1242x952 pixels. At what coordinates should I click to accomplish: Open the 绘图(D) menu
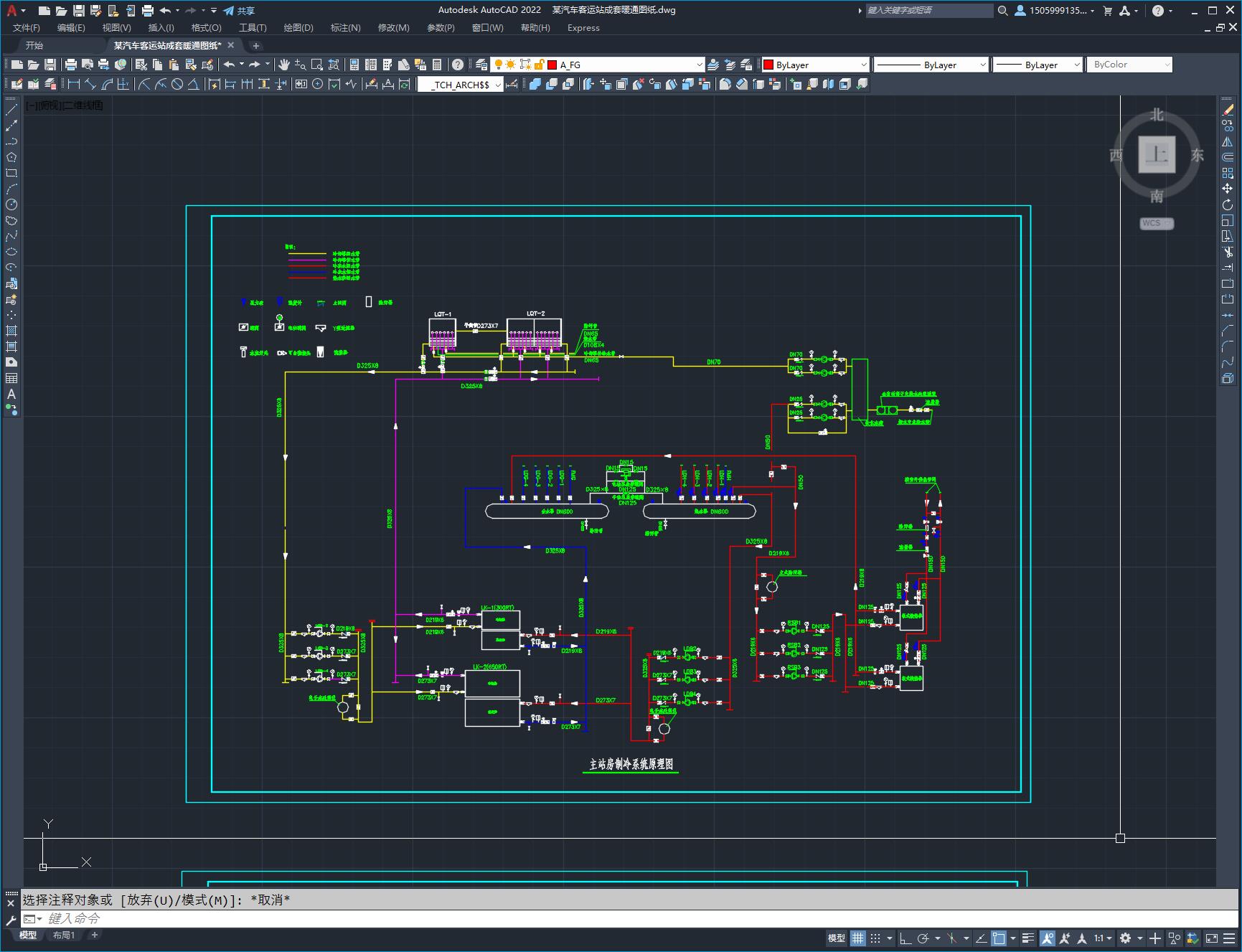pyautogui.click(x=298, y=27)
